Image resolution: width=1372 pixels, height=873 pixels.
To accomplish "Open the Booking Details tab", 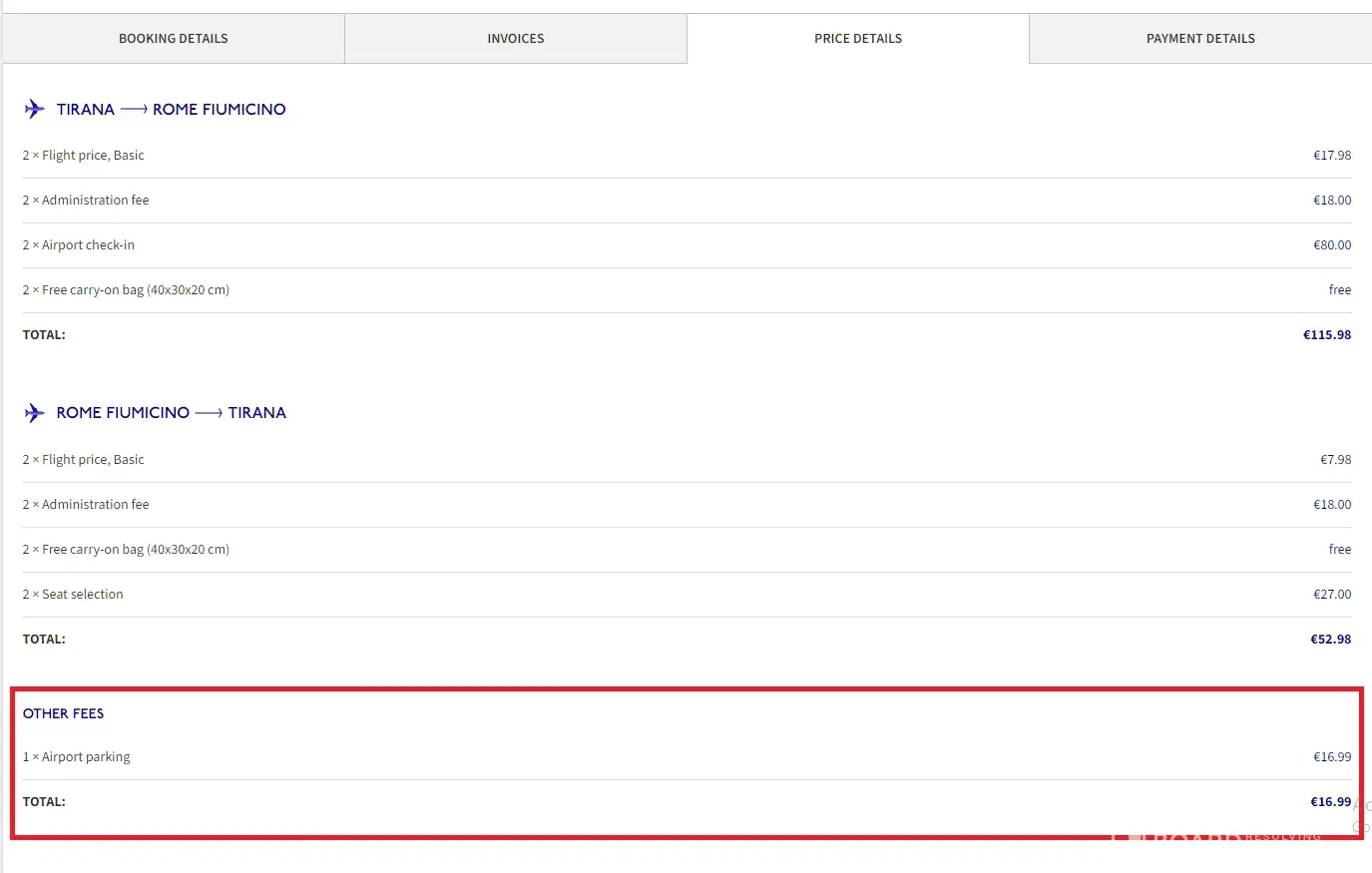I will pyautogui.click(x=173, y=39).
